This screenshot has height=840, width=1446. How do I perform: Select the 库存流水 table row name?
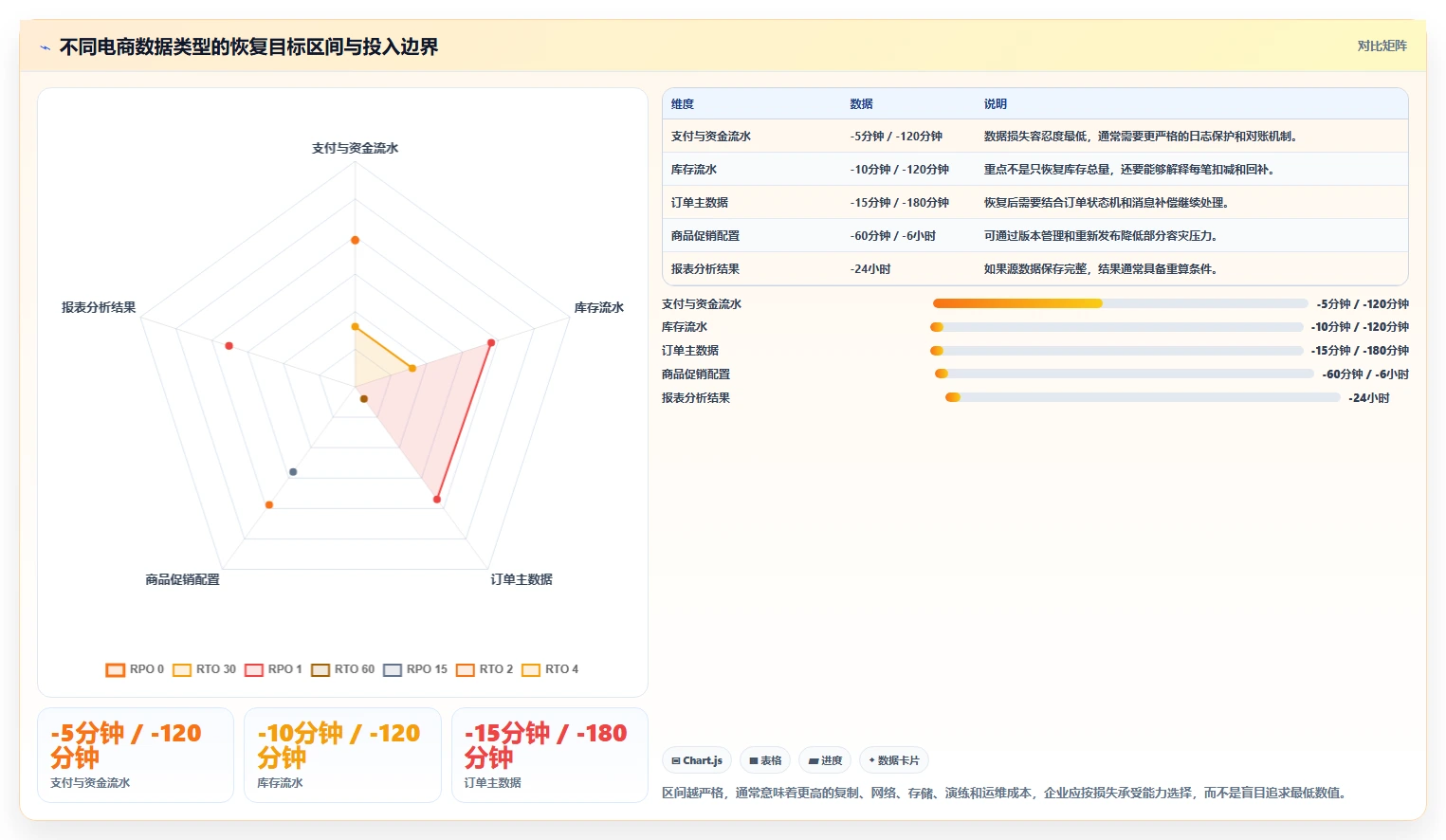click(x=693, y=170)
